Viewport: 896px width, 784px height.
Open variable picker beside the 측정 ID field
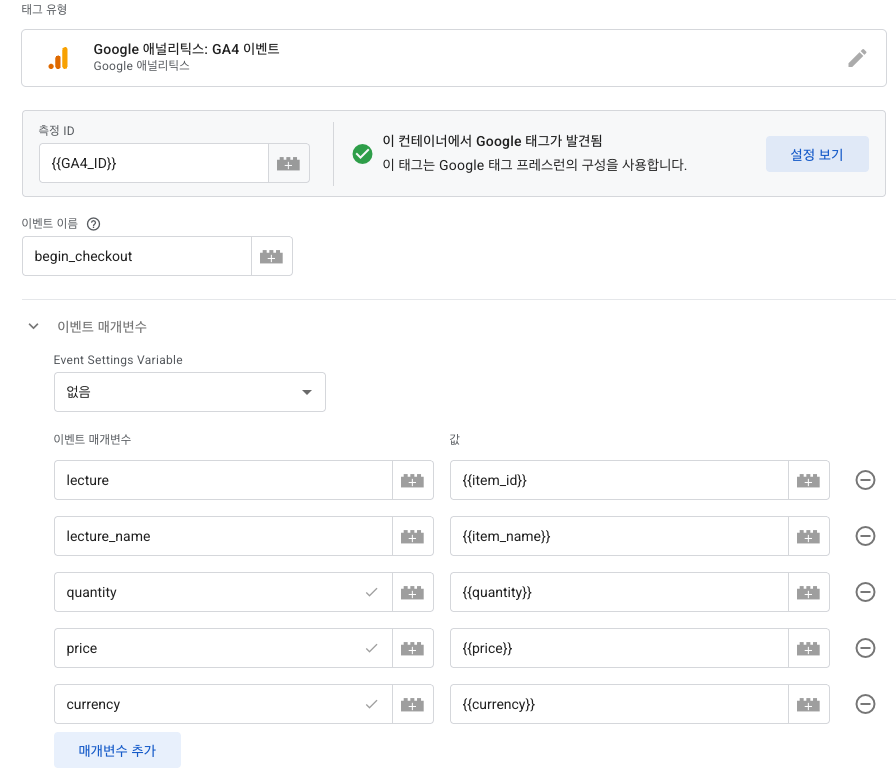tap(288, 163)
